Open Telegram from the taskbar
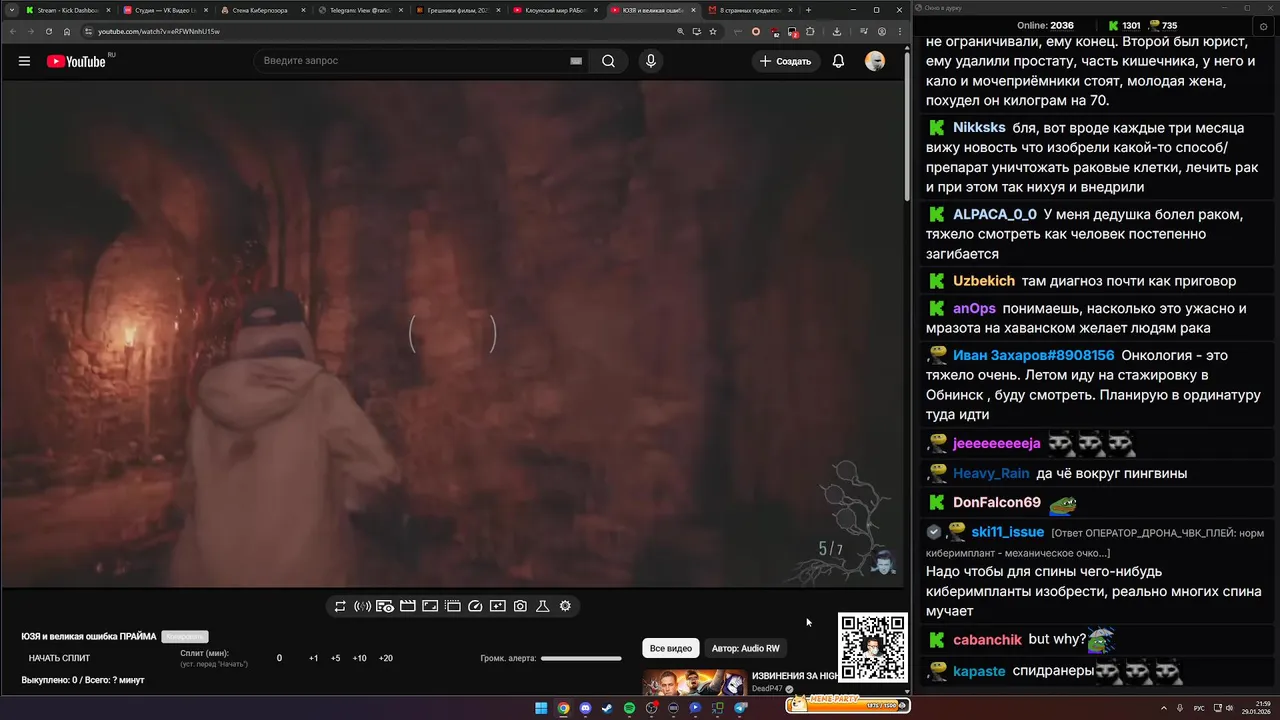 click(741, 708)
